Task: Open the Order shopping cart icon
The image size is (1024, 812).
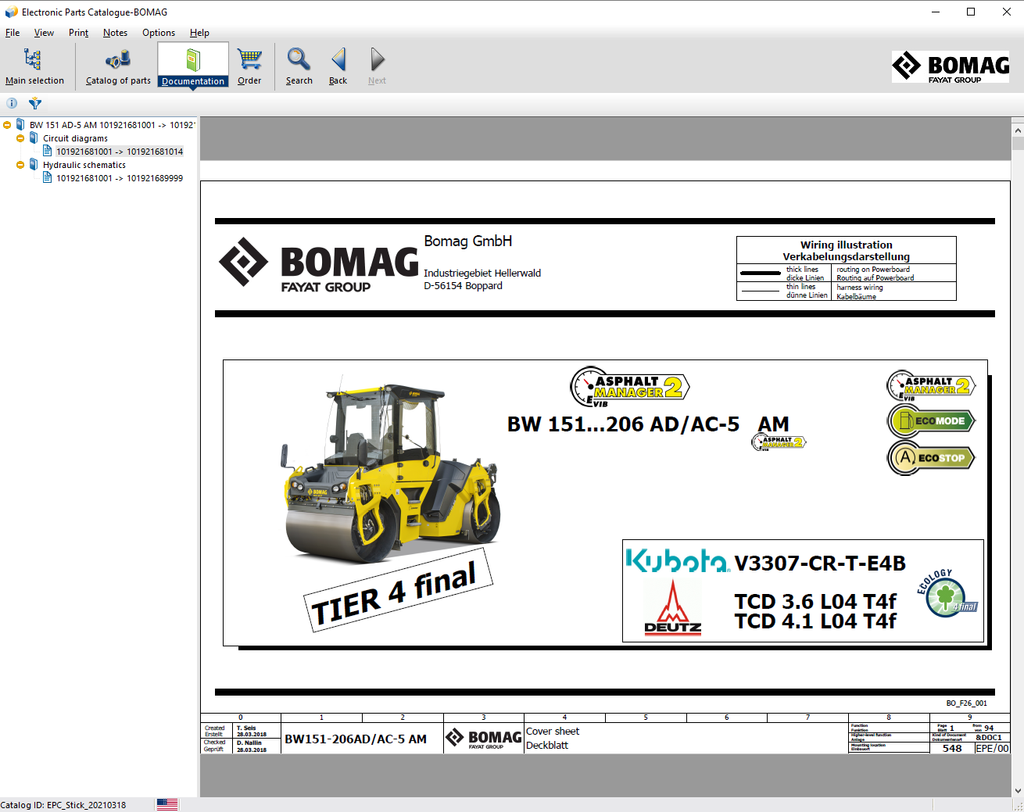Action: [x=249, y=66]
